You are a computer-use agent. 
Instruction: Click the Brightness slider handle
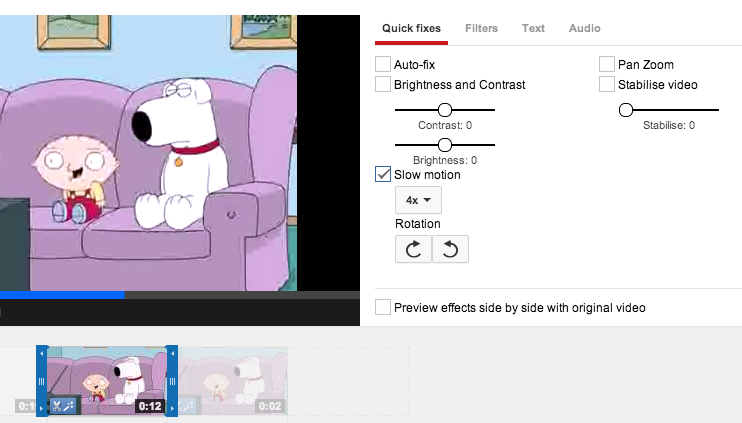(445, 145)
